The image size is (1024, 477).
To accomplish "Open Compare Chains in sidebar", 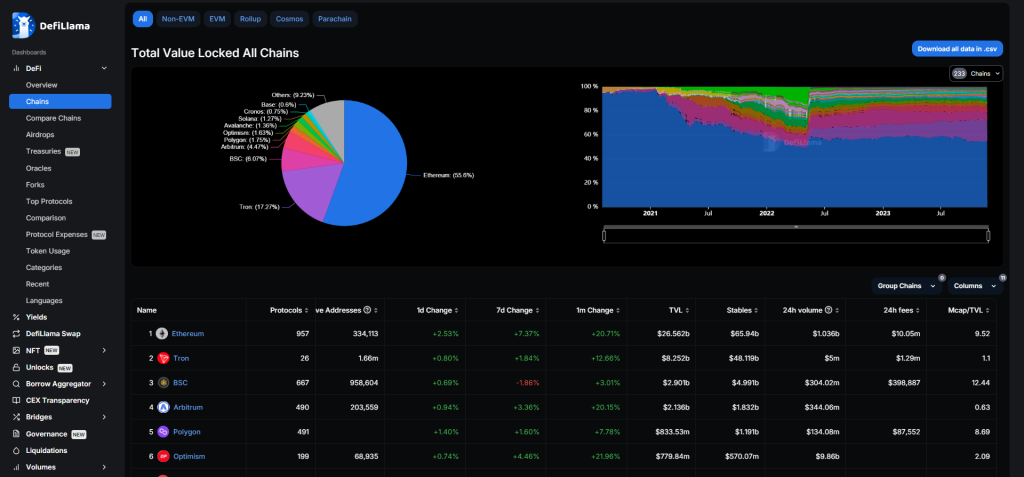I will point(52,118).
